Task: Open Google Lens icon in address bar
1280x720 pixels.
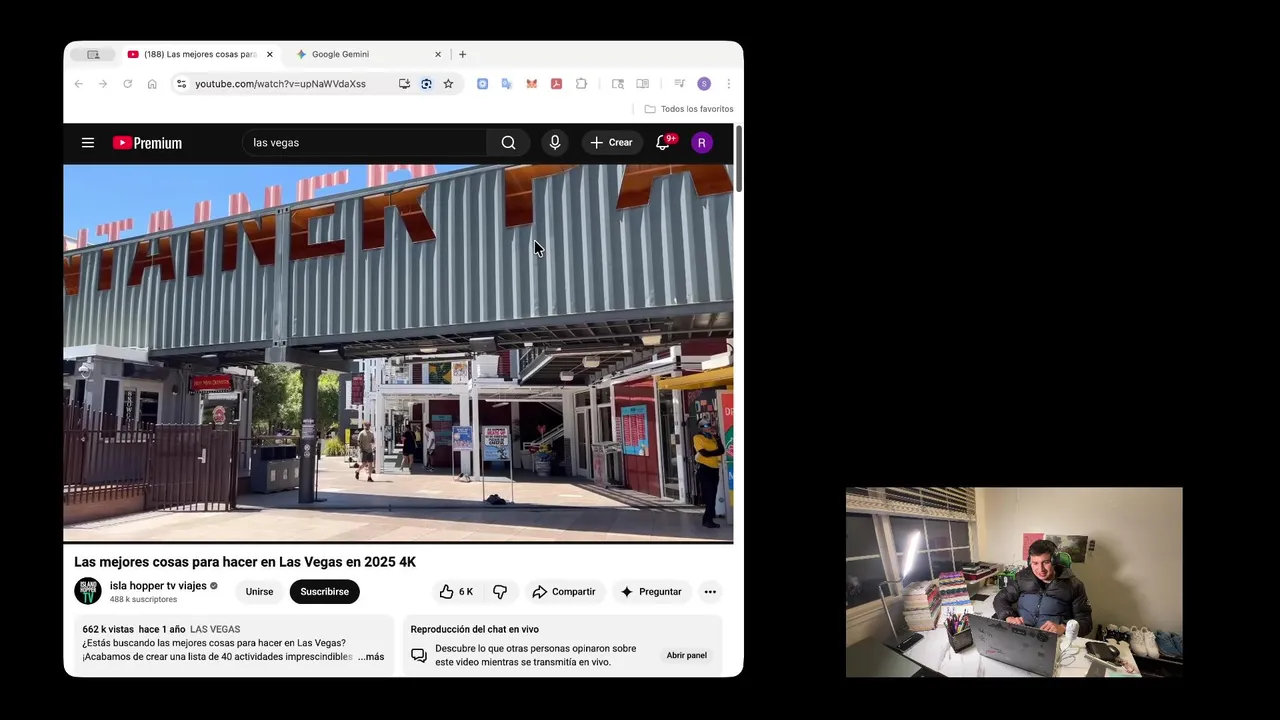Action: [x=426, y=84]
